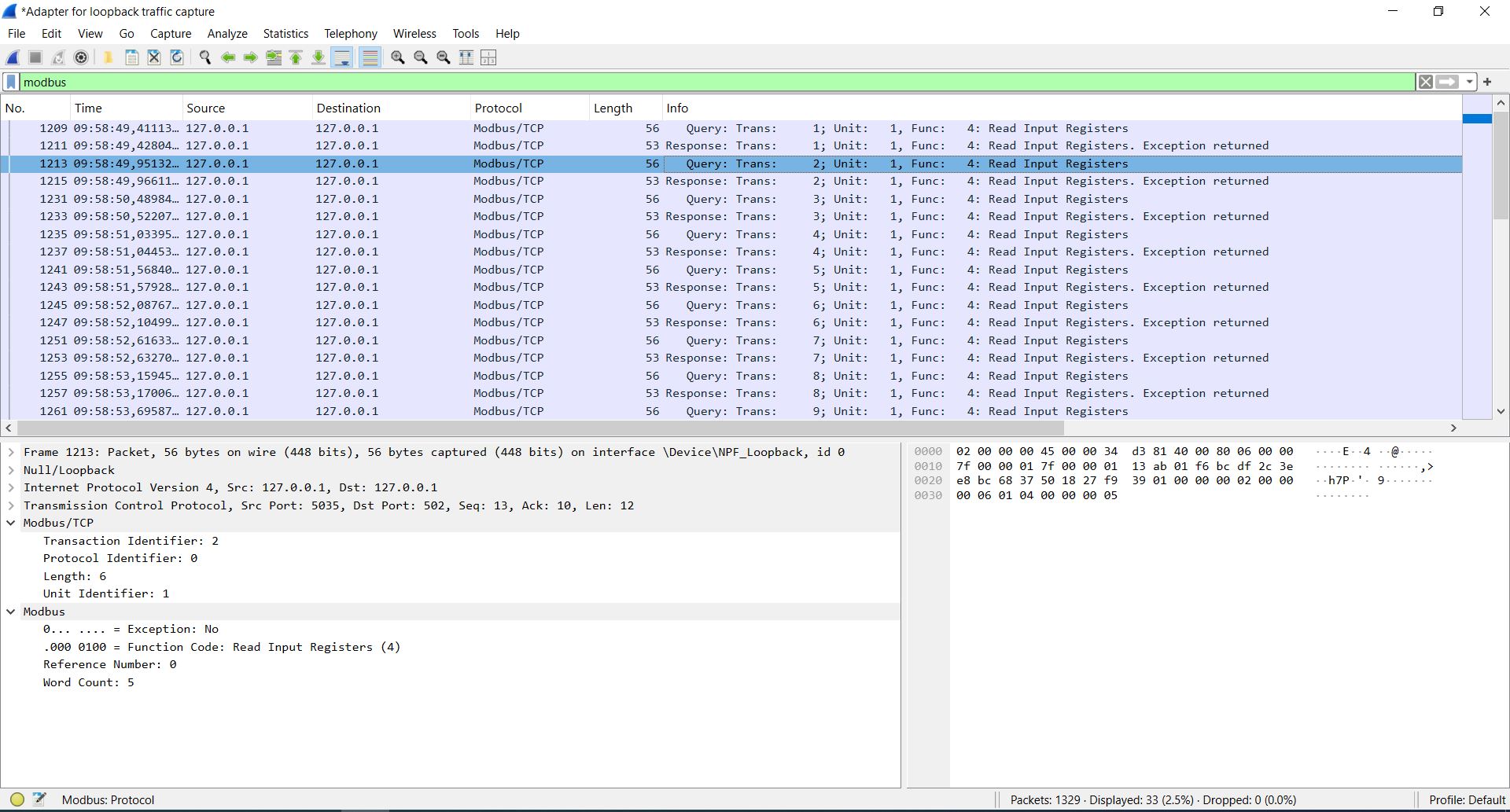Viewport: 1510px width, 812px height.
Task: Click inside the modbus filter field
Action: point(717,82)
